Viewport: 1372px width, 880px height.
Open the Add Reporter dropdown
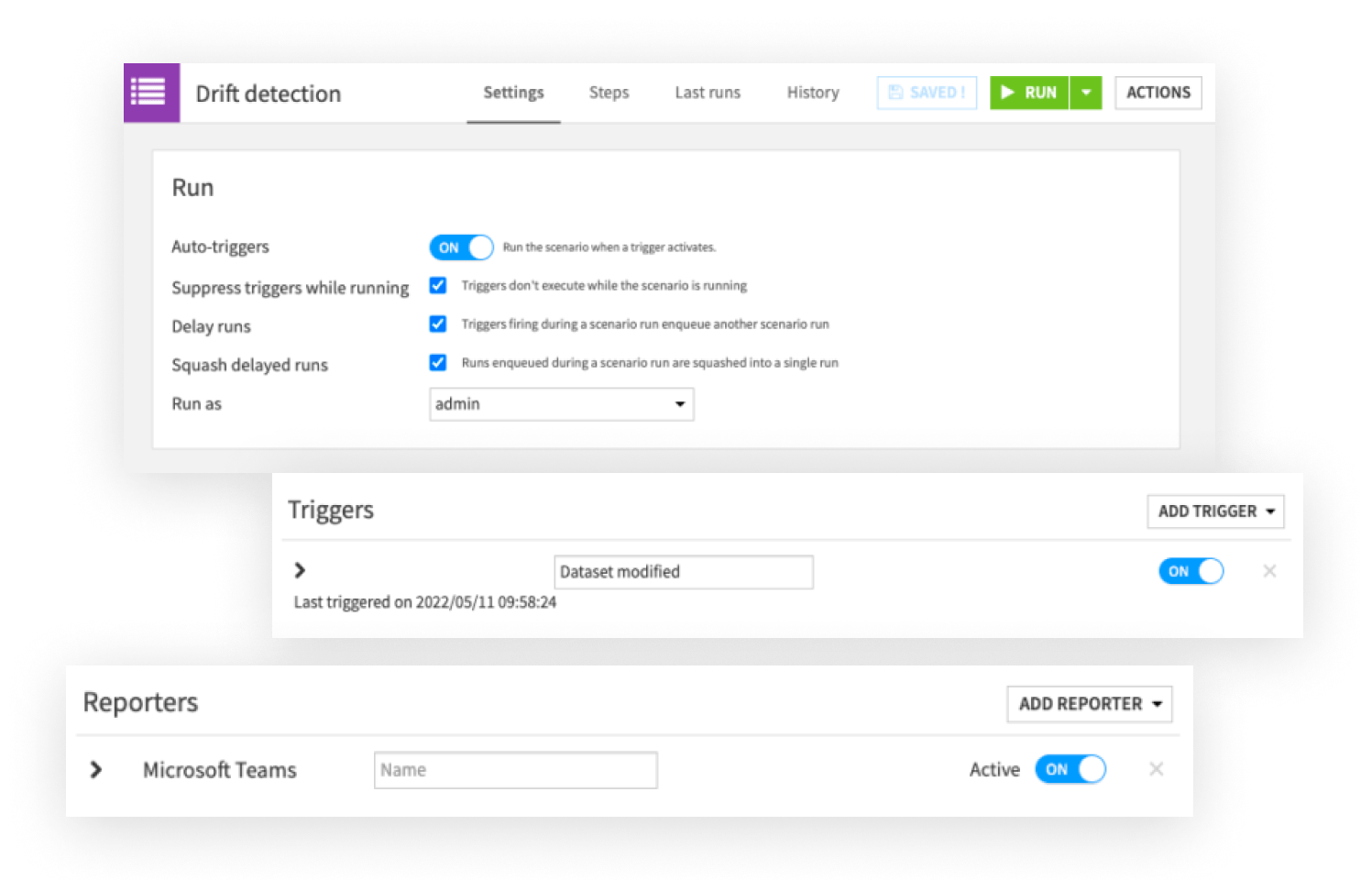tap(1090, 704)
